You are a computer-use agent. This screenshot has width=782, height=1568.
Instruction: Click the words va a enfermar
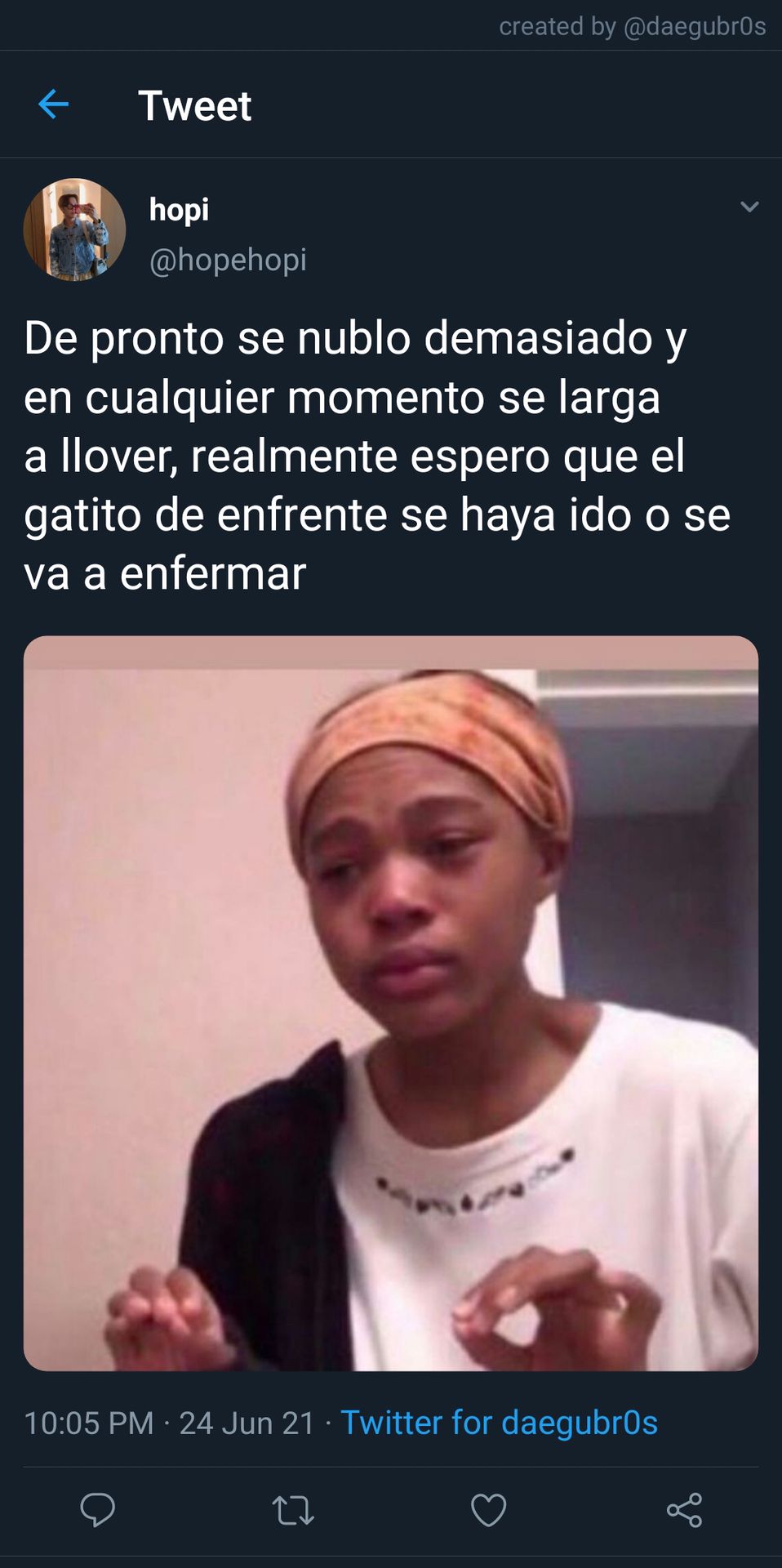coord(165,573)
